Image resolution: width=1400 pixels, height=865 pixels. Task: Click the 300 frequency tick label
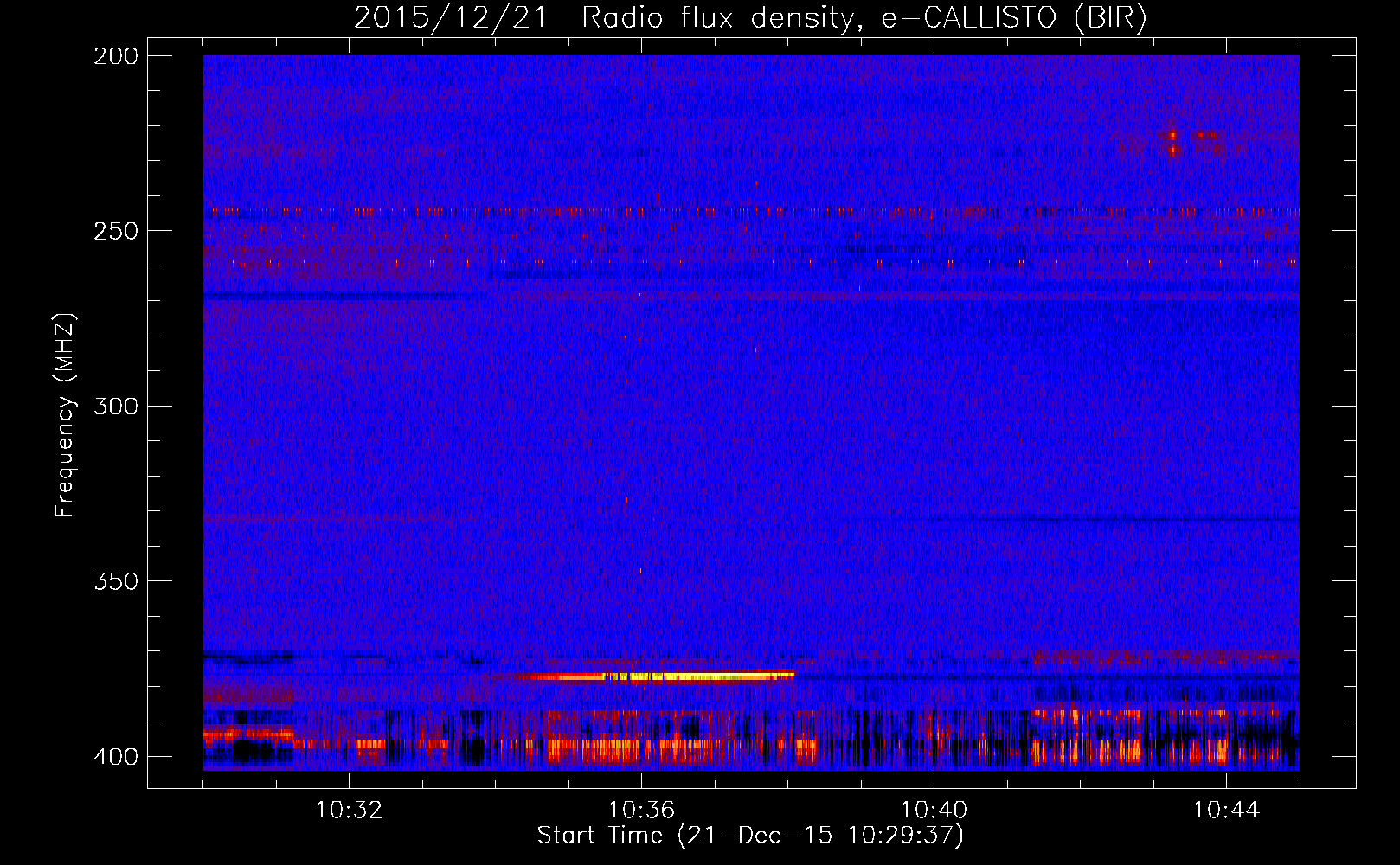[116, 406]
